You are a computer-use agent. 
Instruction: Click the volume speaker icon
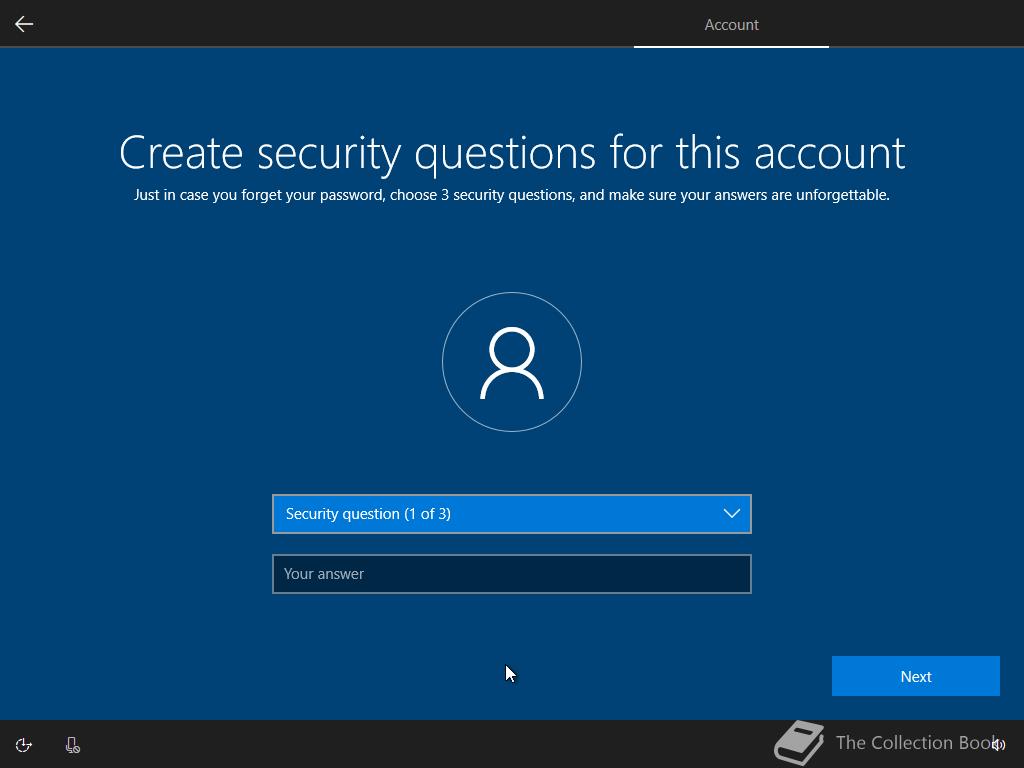(x=999, y=745)
